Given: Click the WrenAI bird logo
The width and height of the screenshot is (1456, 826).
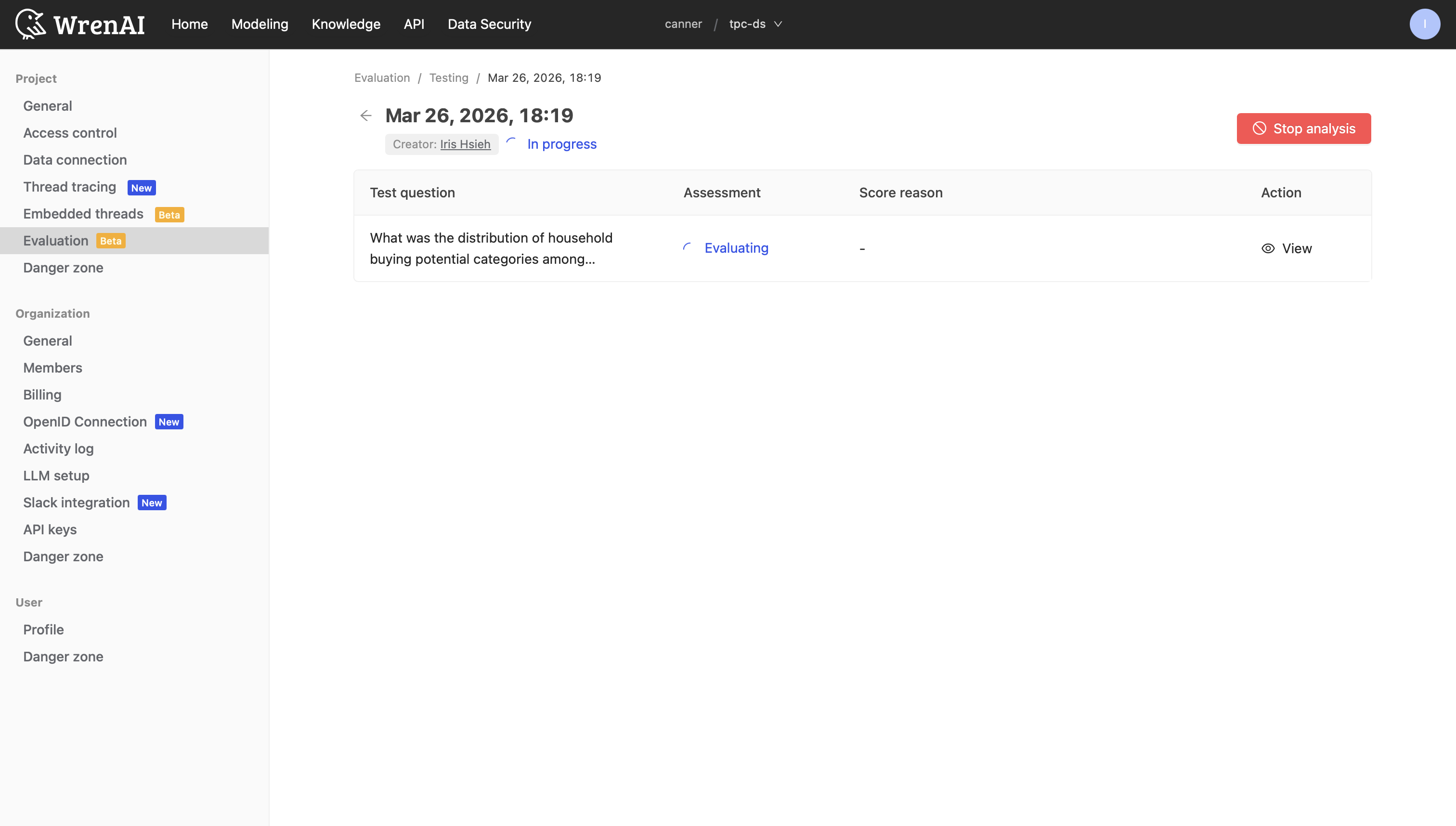Looking at the screenshot, I should (31, 24).
